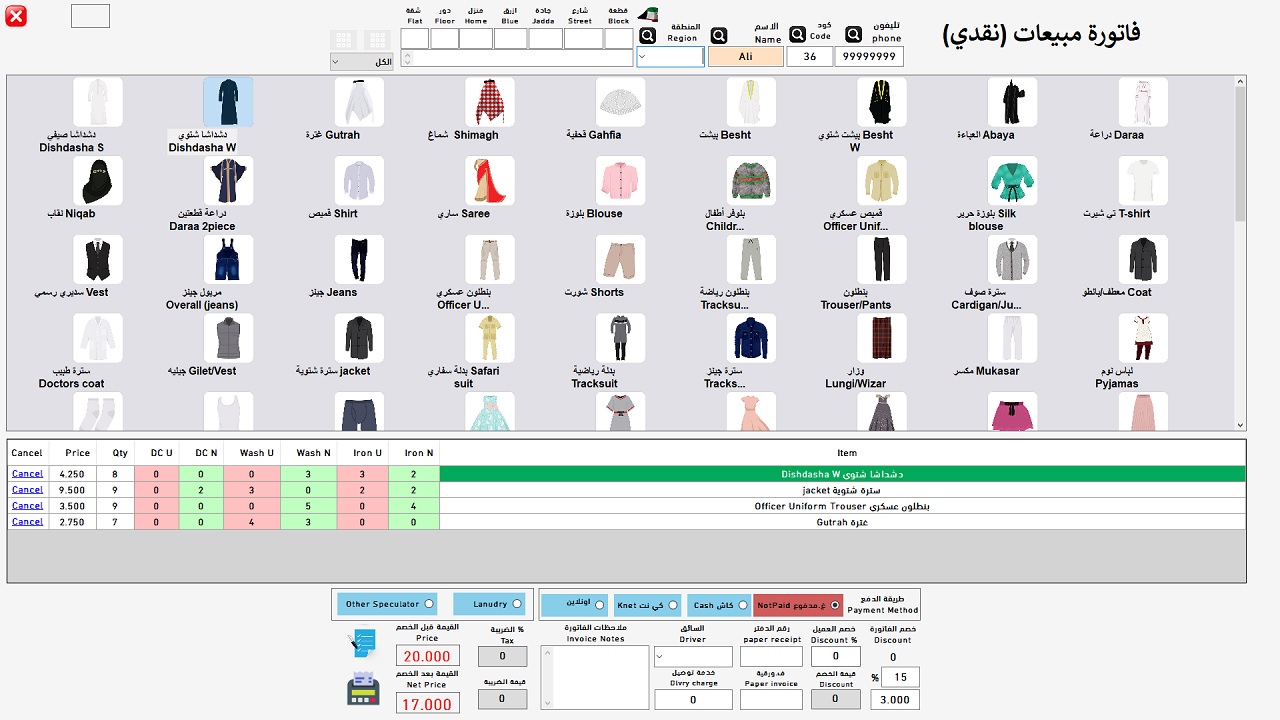
Task: Cancel the Dishdasha W invoice row
Action: 27,474
